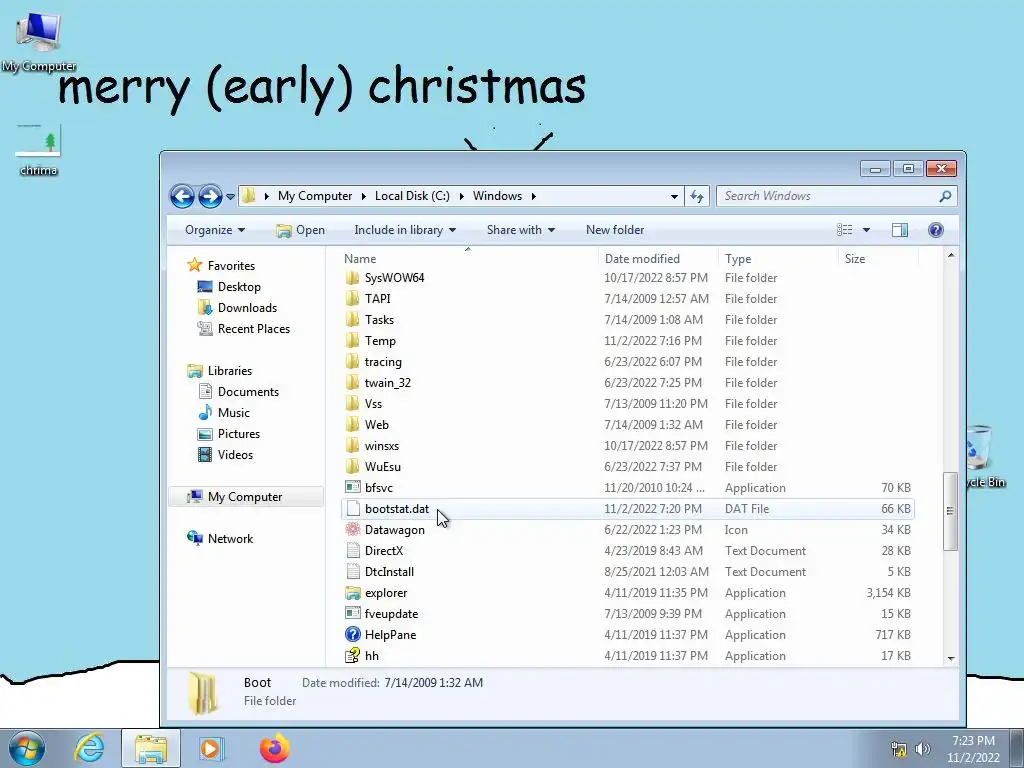Sort by Date modified column header
Image resolution: width=1024 pixels, height=768 pixels.
(x=642, y=259)
